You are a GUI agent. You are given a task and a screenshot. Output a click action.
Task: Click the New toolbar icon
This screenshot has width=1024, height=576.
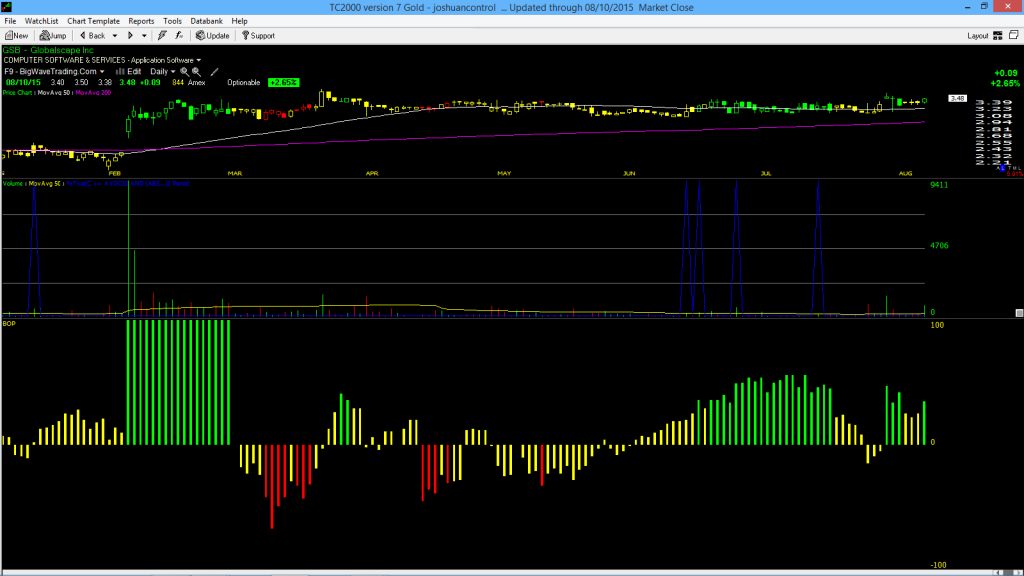(x=16, y=36)
